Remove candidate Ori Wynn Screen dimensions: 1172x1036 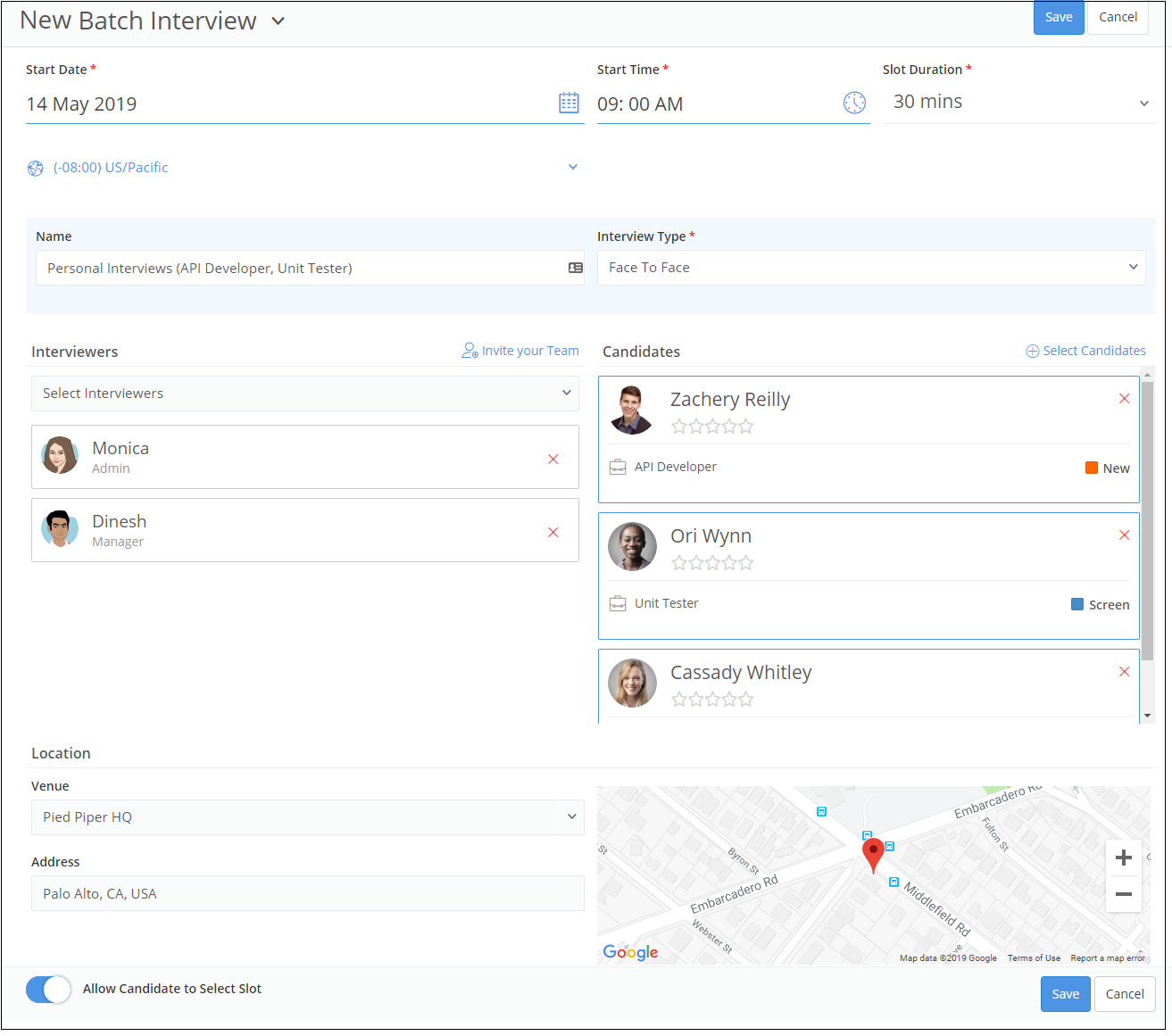1124,535
